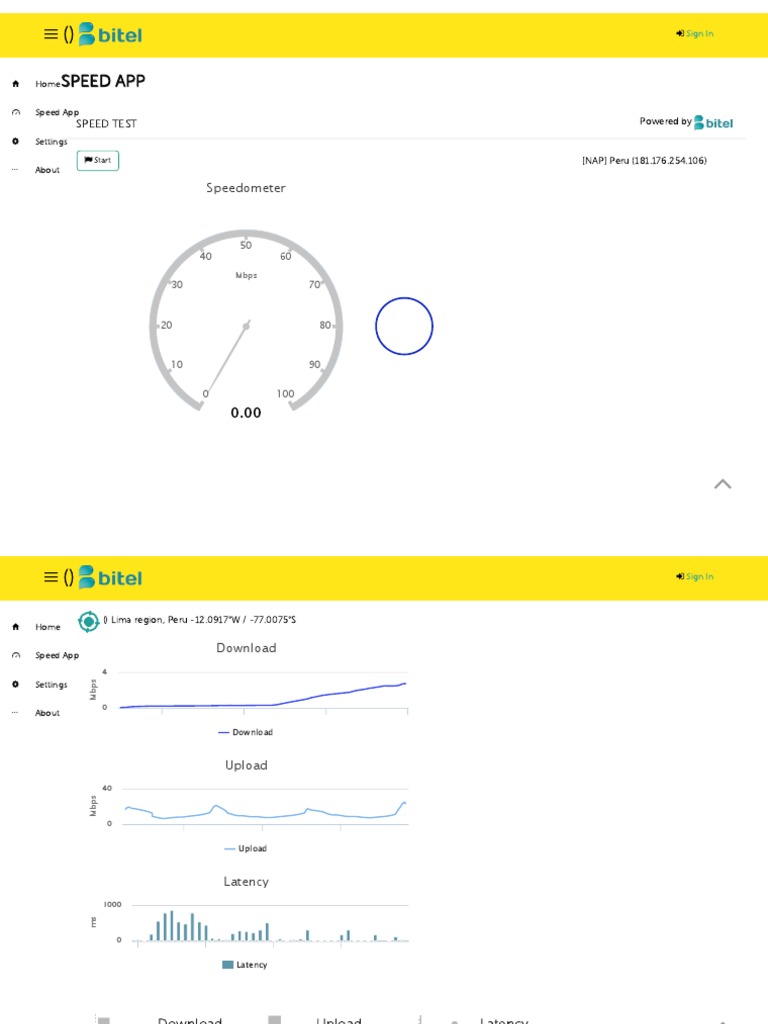
Task: Toggle the Latency series in the chart legend
Action: coord(245,965)
